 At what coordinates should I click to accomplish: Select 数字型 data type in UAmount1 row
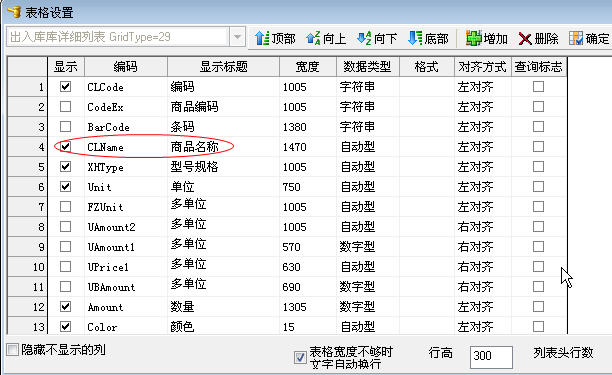pyautogui.click(x=368, y=247)
